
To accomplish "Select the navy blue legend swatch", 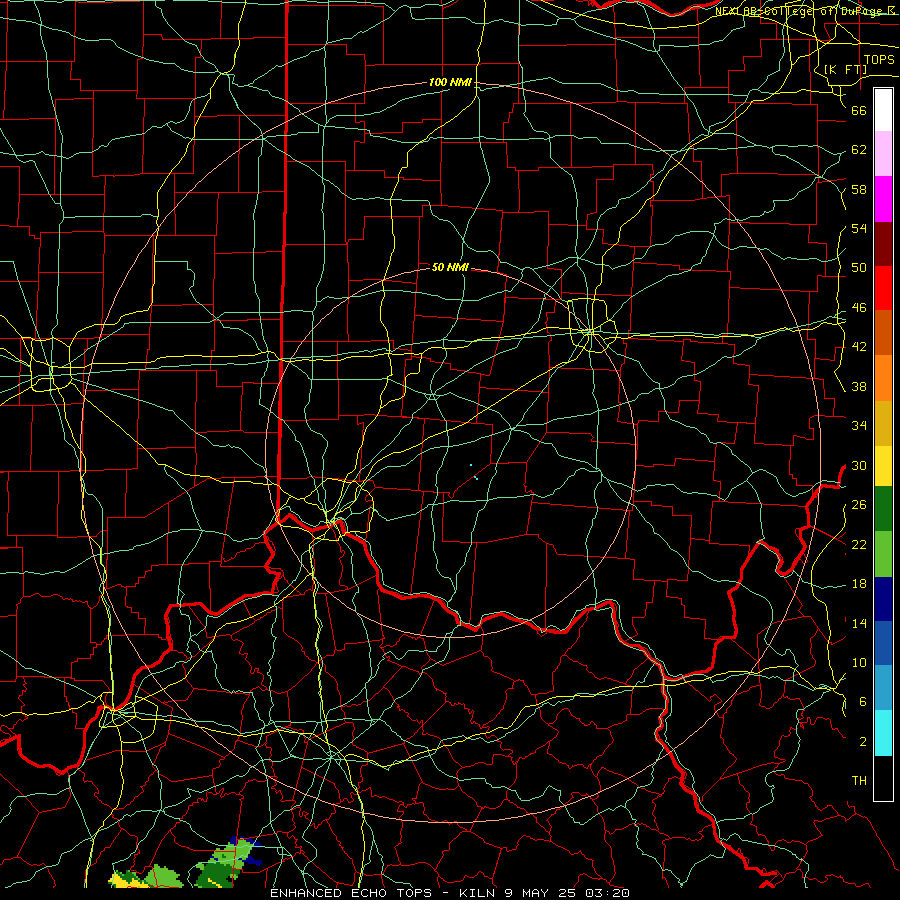I will click(x=883, y=599).
